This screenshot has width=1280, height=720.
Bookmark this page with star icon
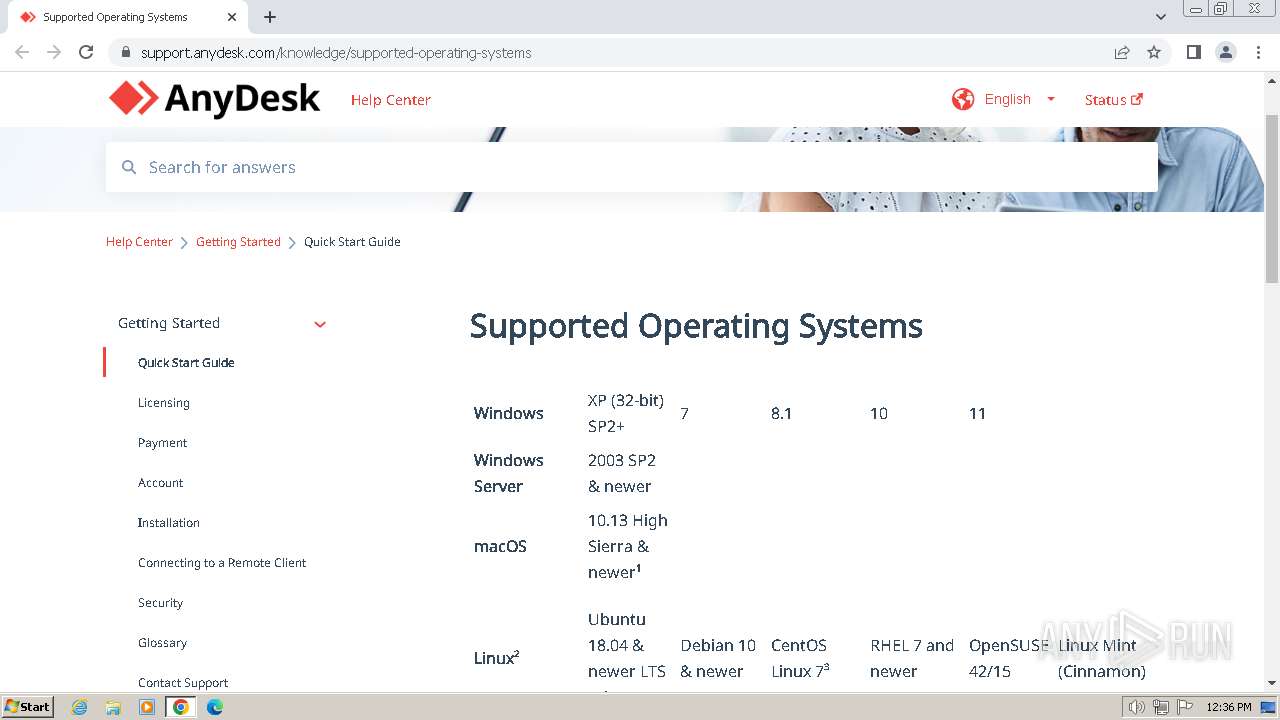pyautogui.click(x=1154, y=52)
